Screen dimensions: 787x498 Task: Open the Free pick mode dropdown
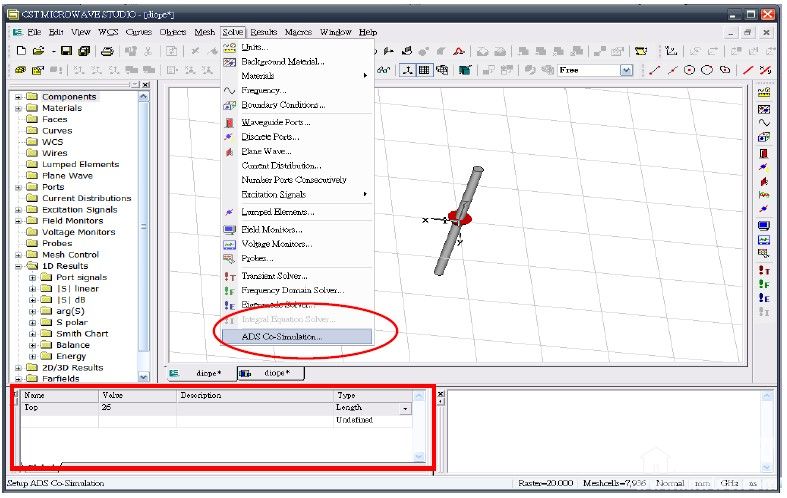tap(626, 70)
